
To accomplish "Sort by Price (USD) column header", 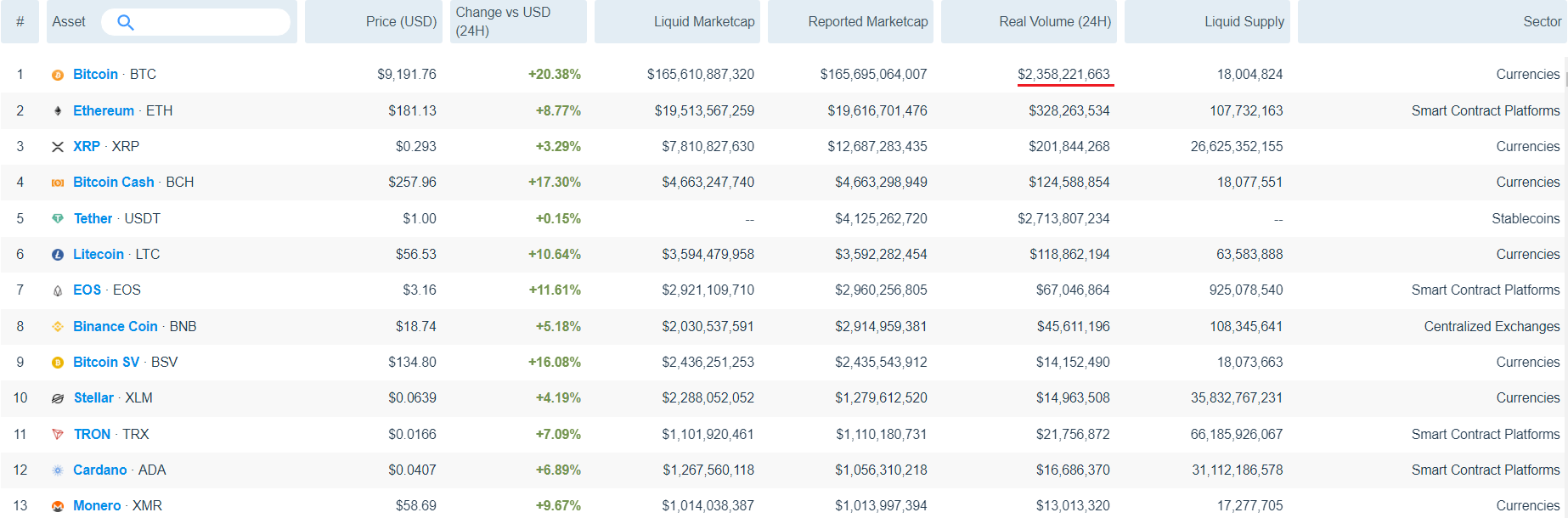I will point(401,22).
